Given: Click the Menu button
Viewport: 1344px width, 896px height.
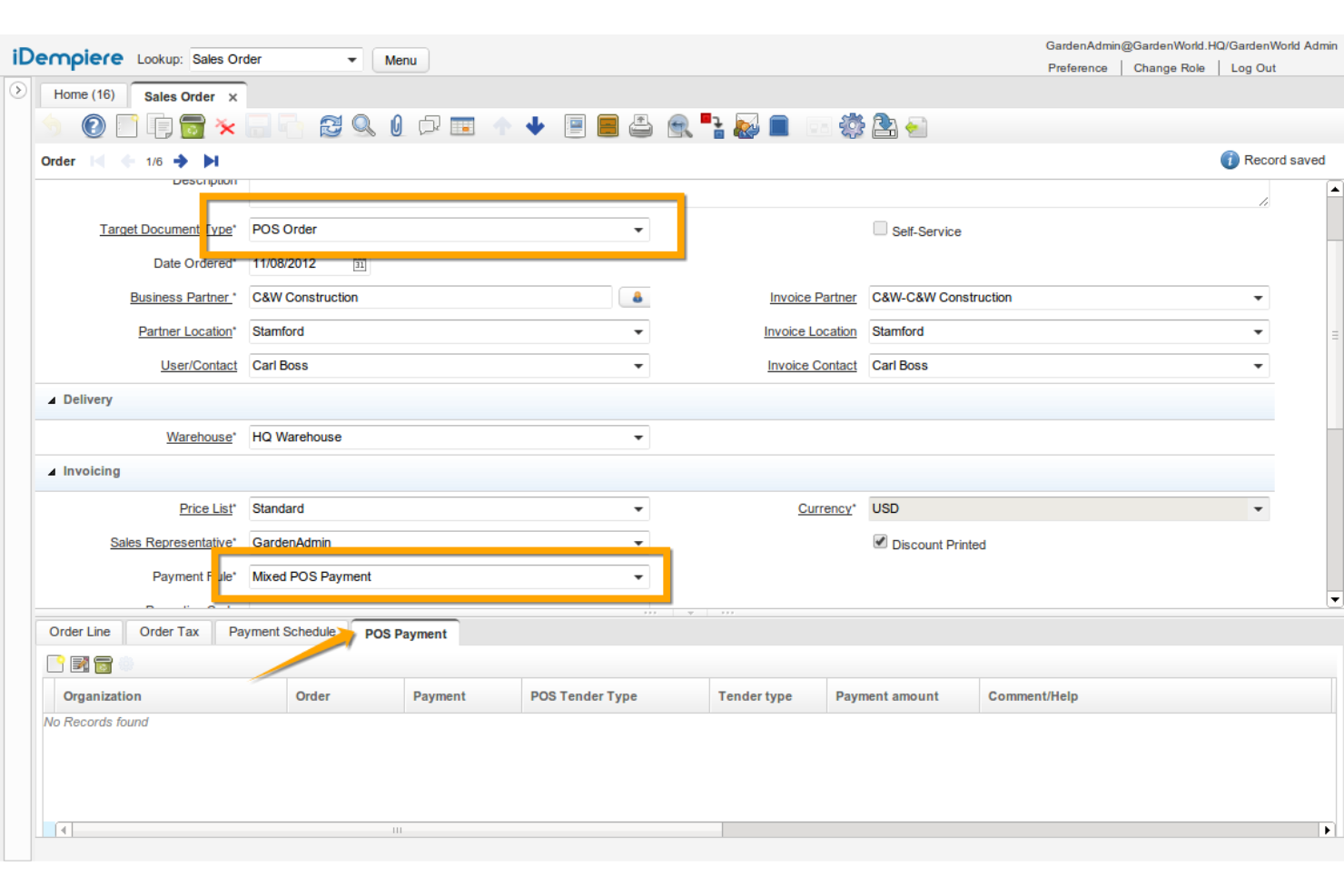Looking at the screenshot, I should tap(400, 60).
